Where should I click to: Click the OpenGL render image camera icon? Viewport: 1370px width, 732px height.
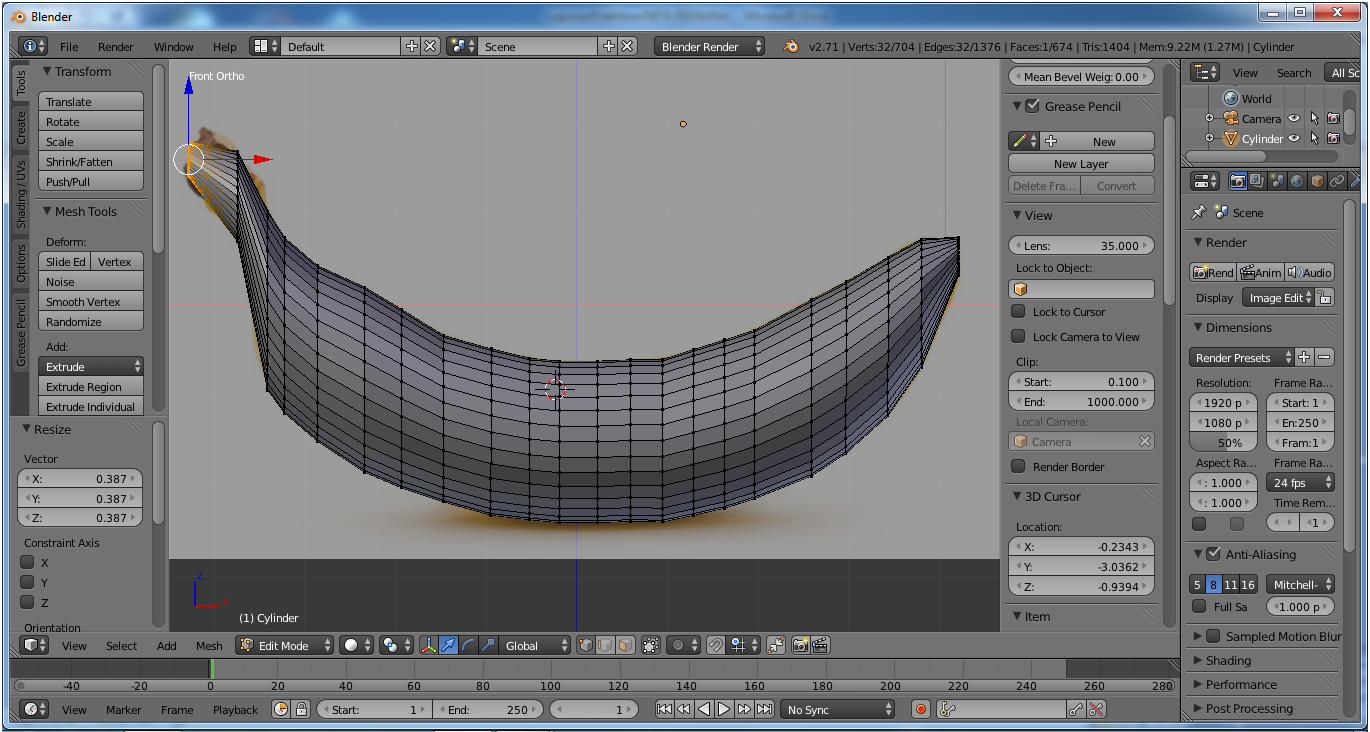800,645
